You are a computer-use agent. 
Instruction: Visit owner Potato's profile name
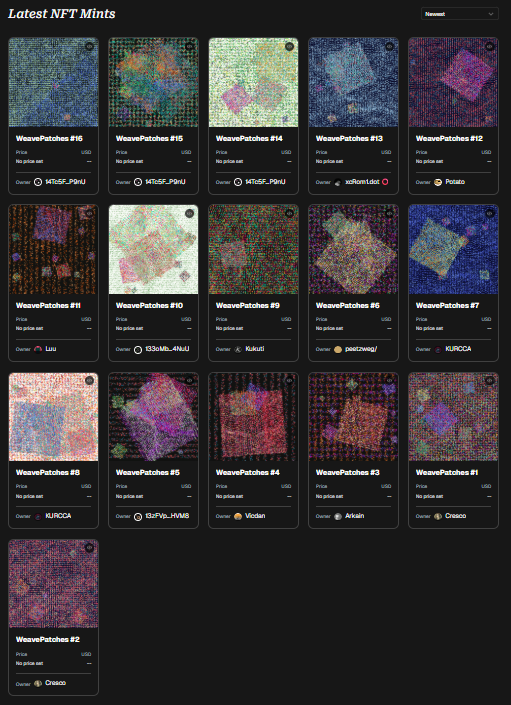click(x=455, y=182)
